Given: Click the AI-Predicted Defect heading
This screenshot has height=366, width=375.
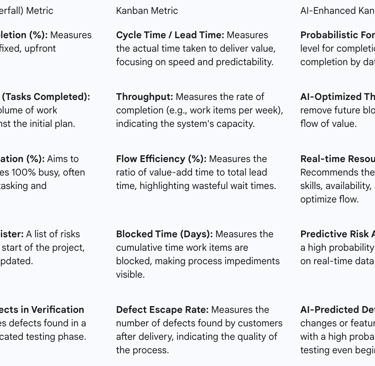Looking at the screenshot, I should (337, 310).
